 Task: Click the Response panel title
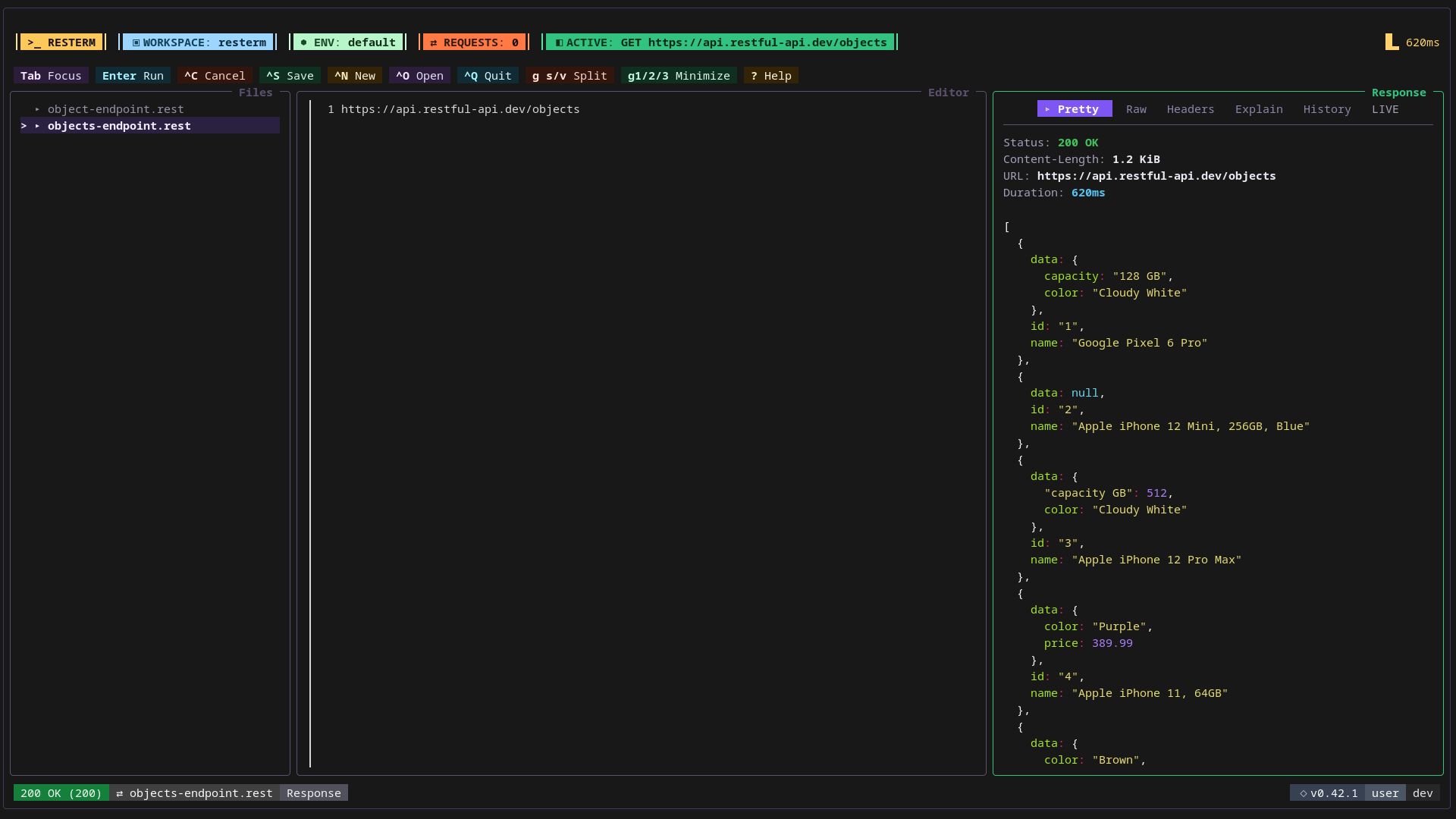[x=1399, y=93]
